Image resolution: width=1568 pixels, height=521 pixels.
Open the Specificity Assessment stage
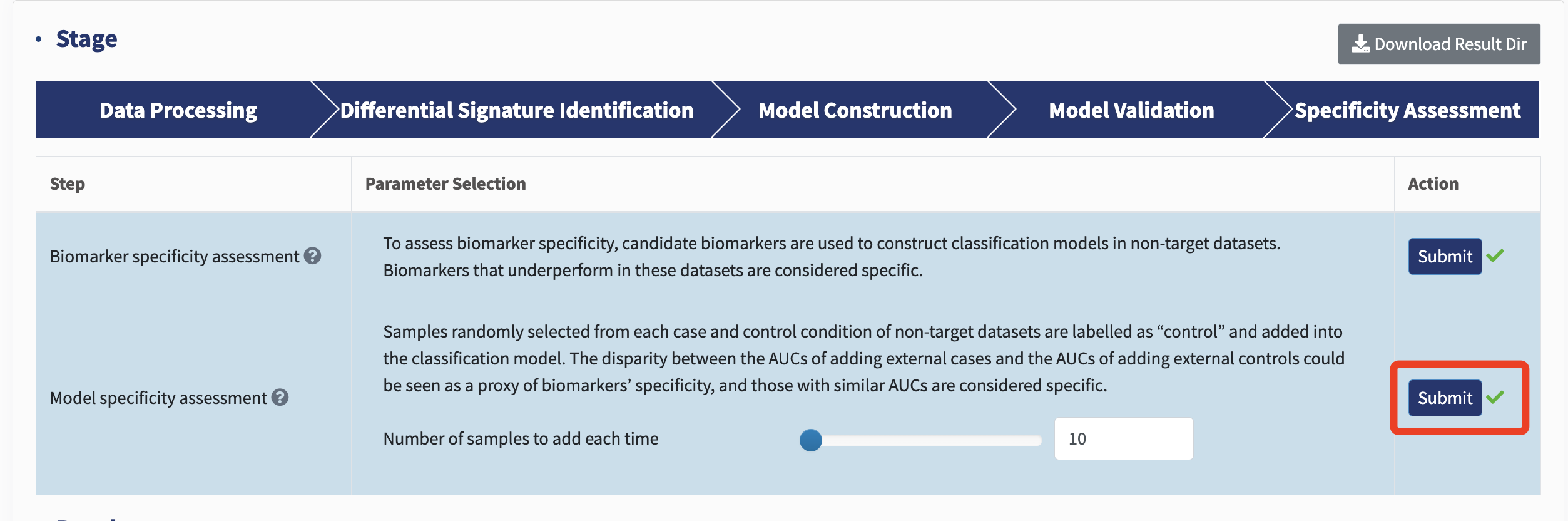tap(1407, 110)
